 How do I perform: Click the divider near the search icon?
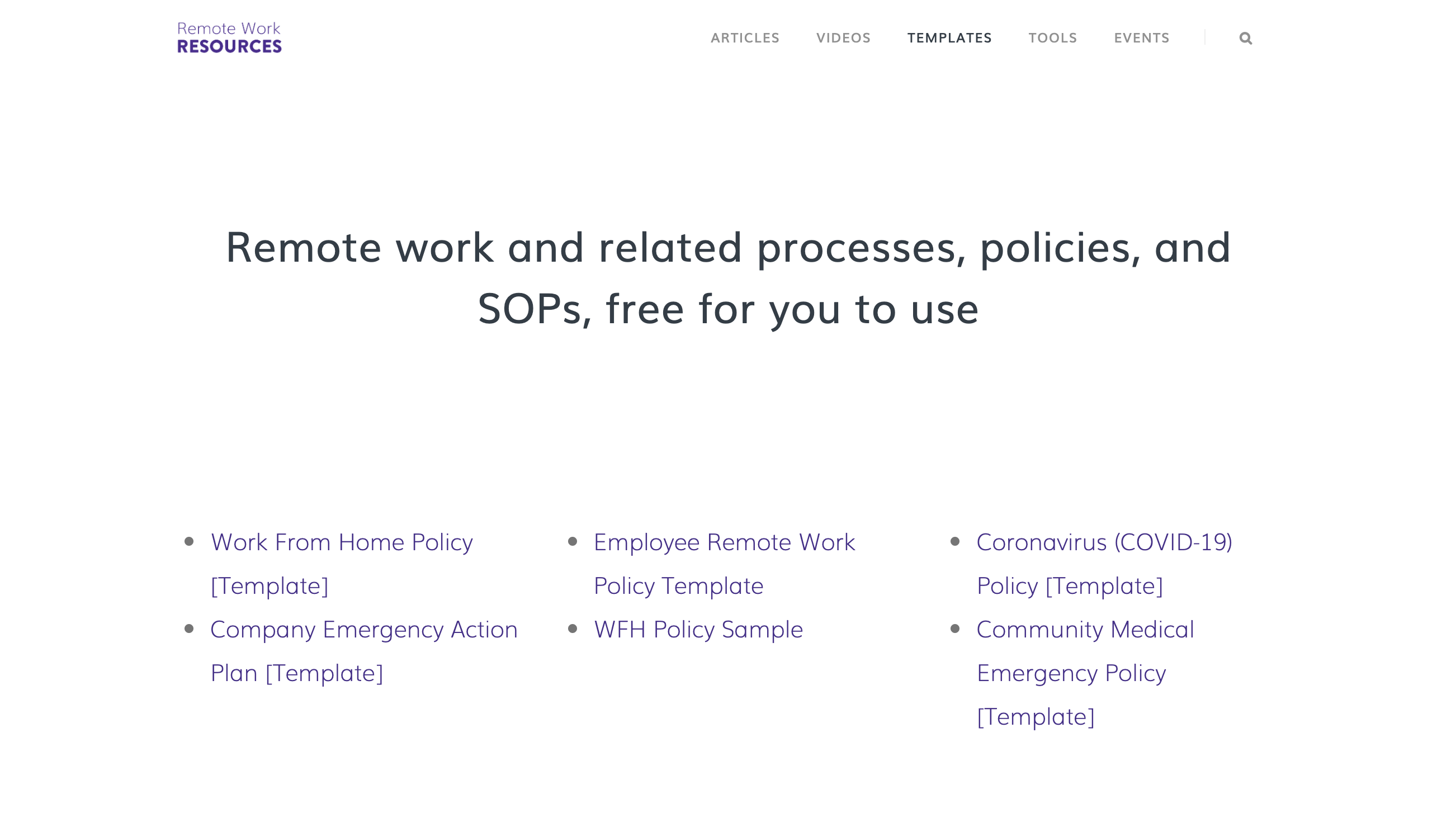click(1206, 37)
